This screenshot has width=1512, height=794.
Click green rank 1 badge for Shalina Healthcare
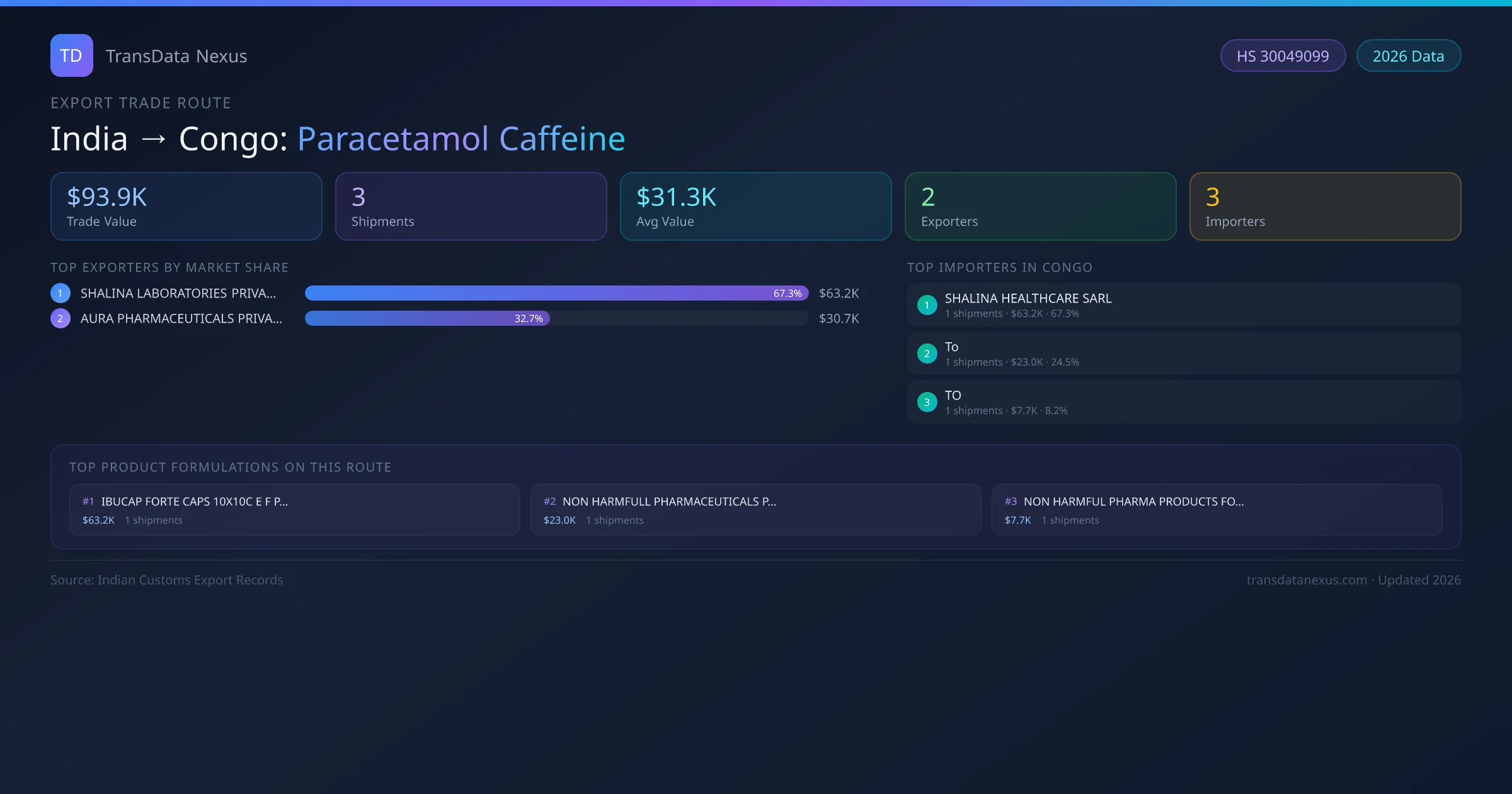(x=927, y=305)
